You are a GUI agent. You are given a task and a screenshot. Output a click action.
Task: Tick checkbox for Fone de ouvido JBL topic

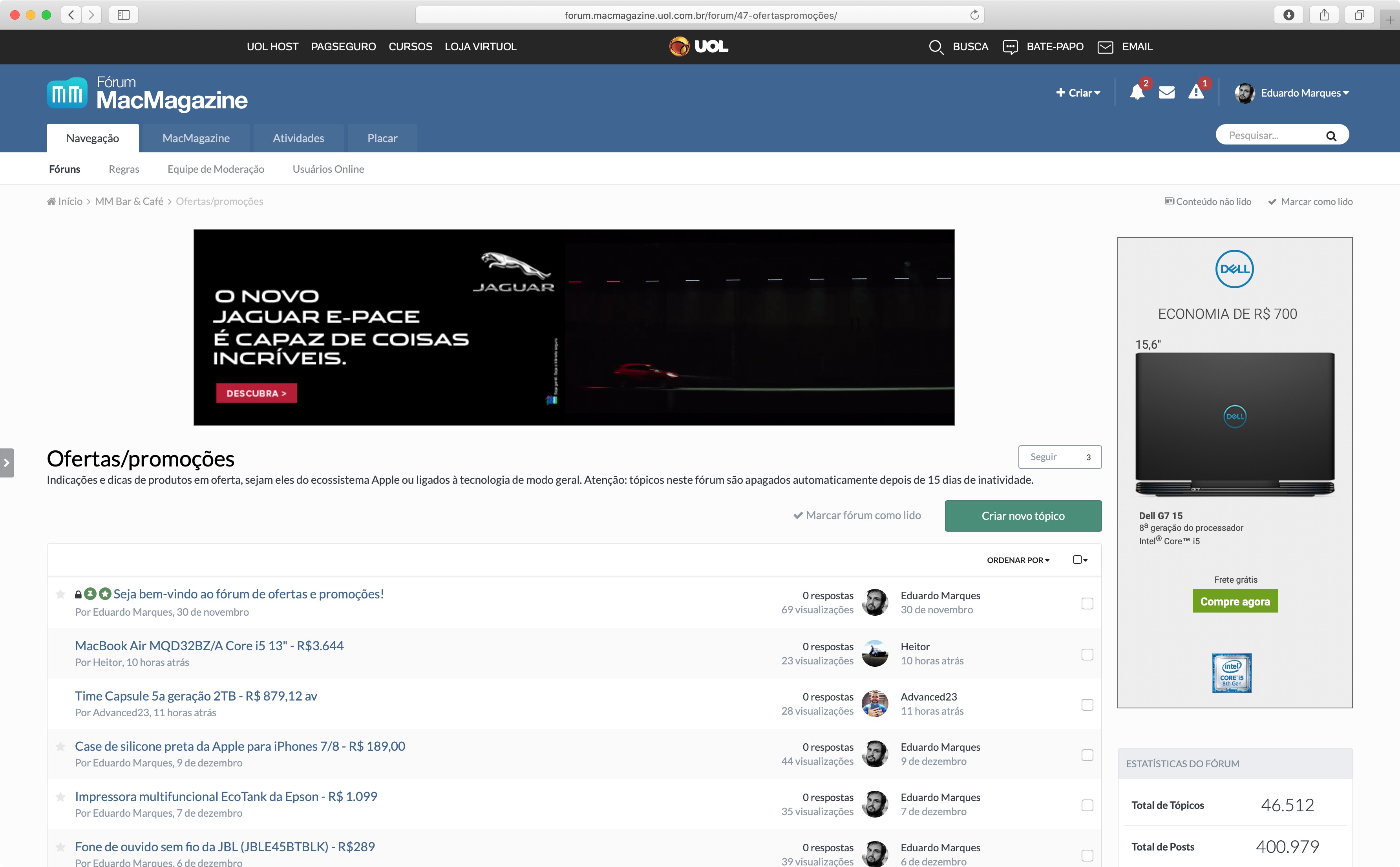pyautogui.click(x=1087, y=856)
